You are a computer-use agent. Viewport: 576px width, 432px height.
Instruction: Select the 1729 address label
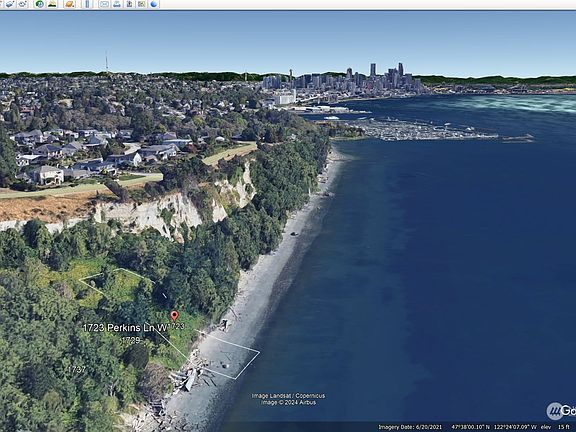[x=131, y=340]
